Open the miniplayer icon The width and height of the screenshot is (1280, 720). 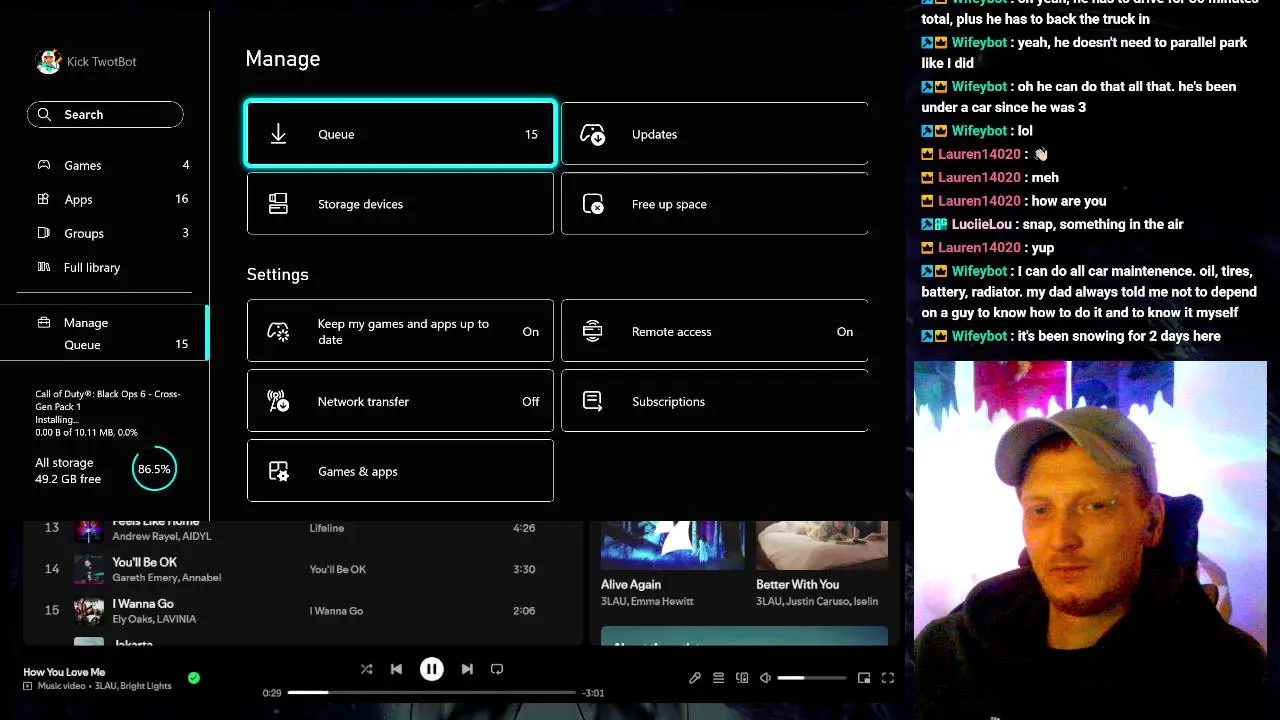864,678
